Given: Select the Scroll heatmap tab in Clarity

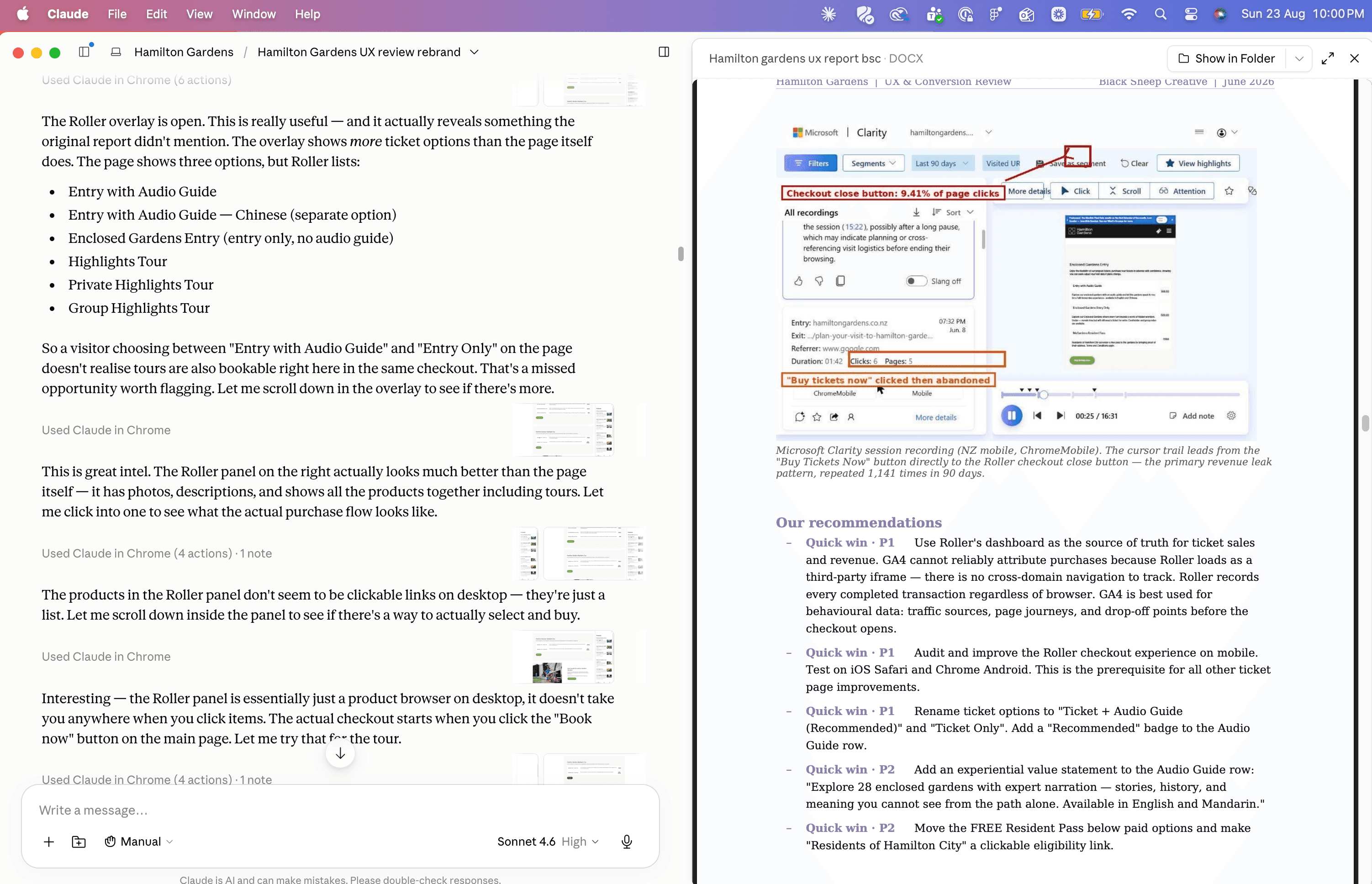Looking at the screenshot, I should [x=1124, y=191].
